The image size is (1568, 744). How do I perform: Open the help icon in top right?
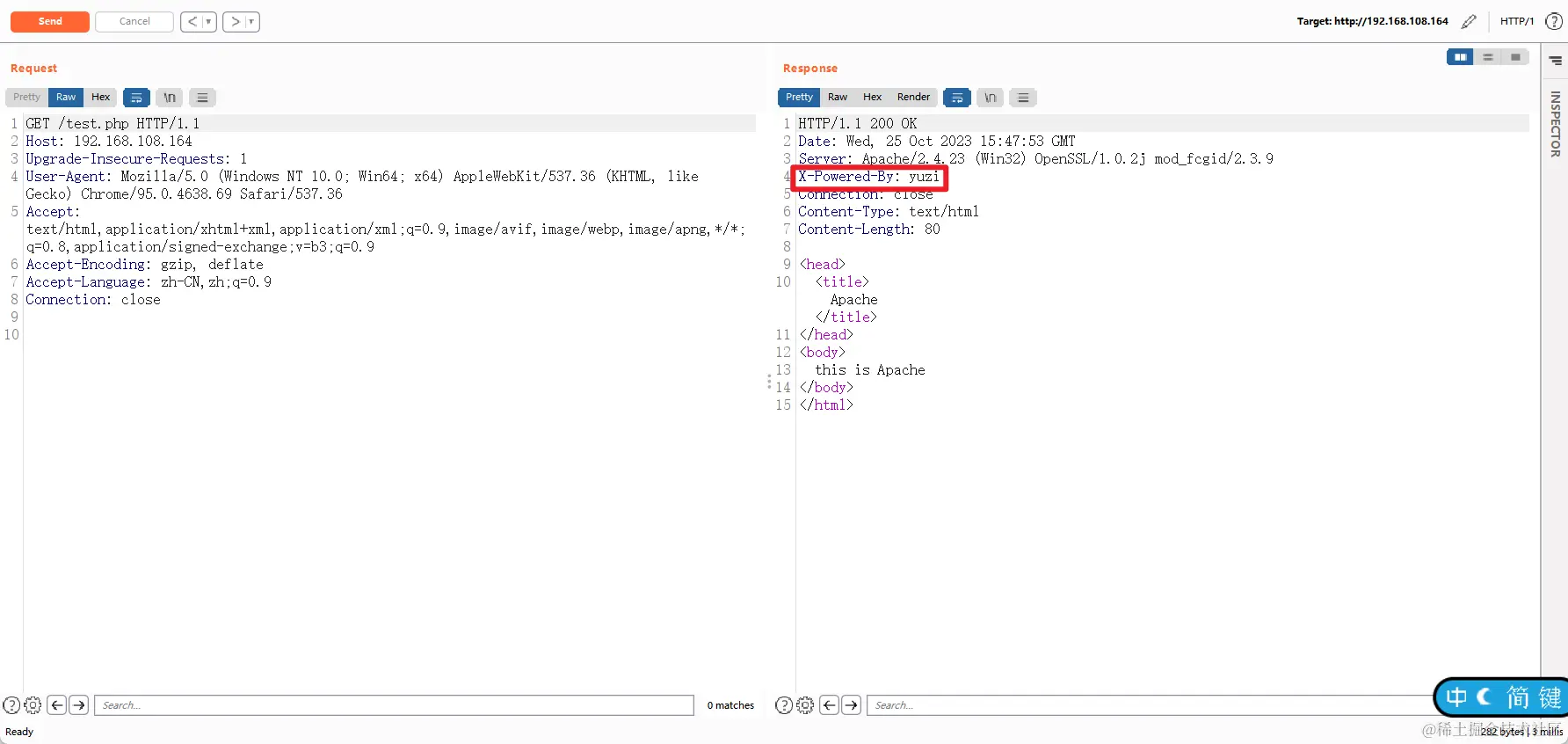click(1554, 21)
